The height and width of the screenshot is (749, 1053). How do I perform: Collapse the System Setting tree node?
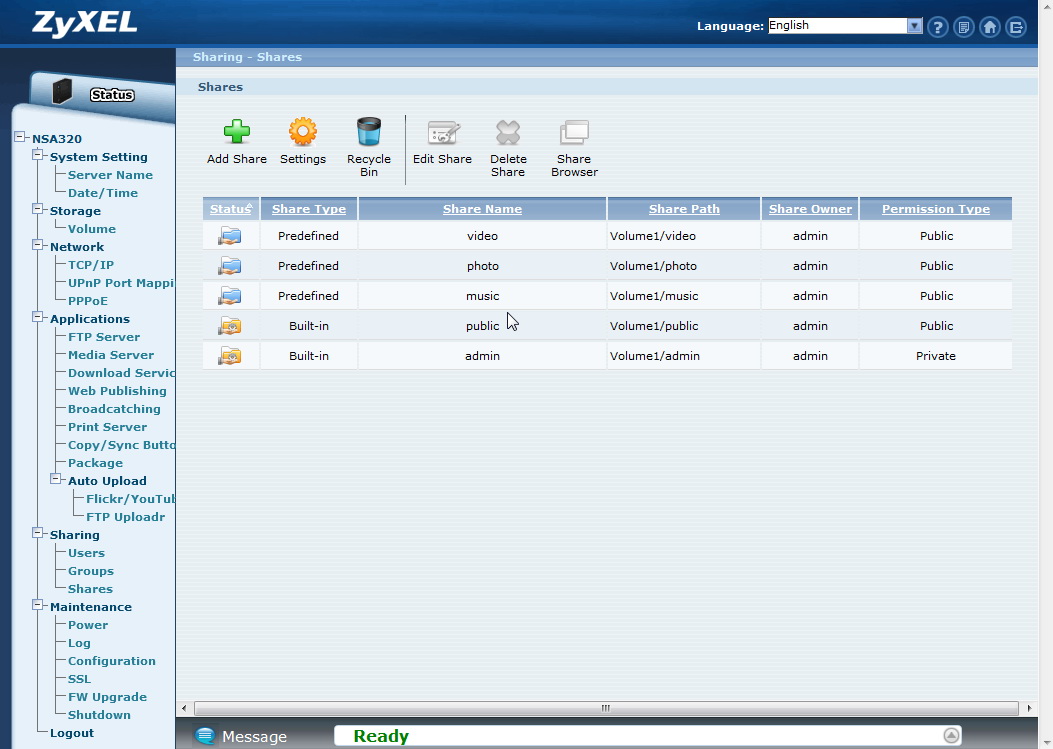[38, 155]
